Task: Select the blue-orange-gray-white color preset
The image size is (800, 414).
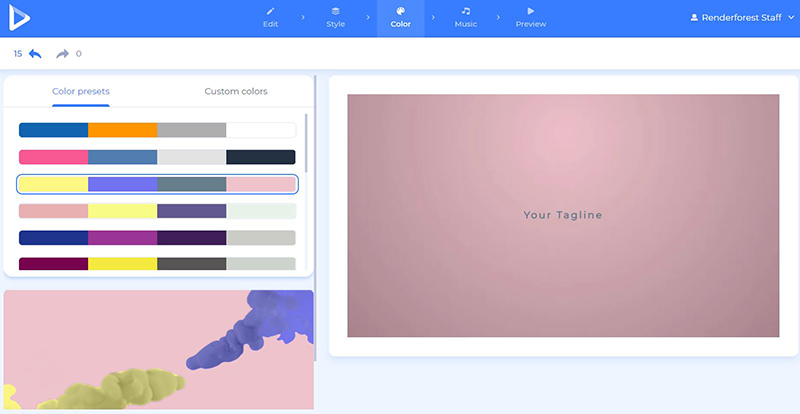Action: 157,130
